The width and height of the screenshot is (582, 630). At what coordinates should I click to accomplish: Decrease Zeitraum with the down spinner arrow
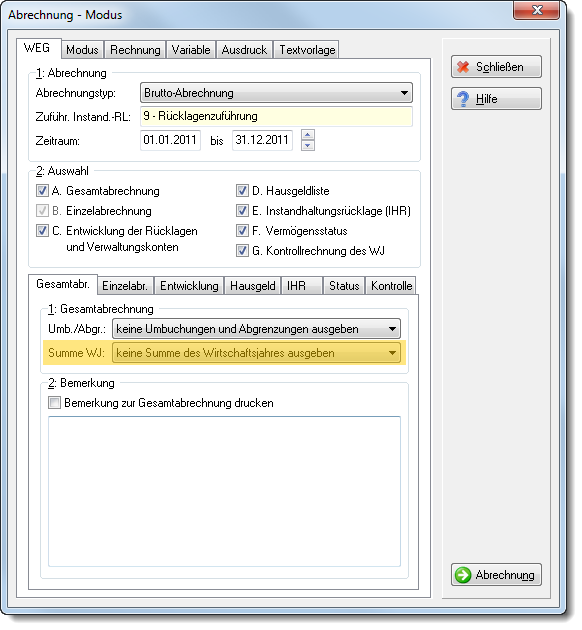pyautogui.click(x=308, y=145)
